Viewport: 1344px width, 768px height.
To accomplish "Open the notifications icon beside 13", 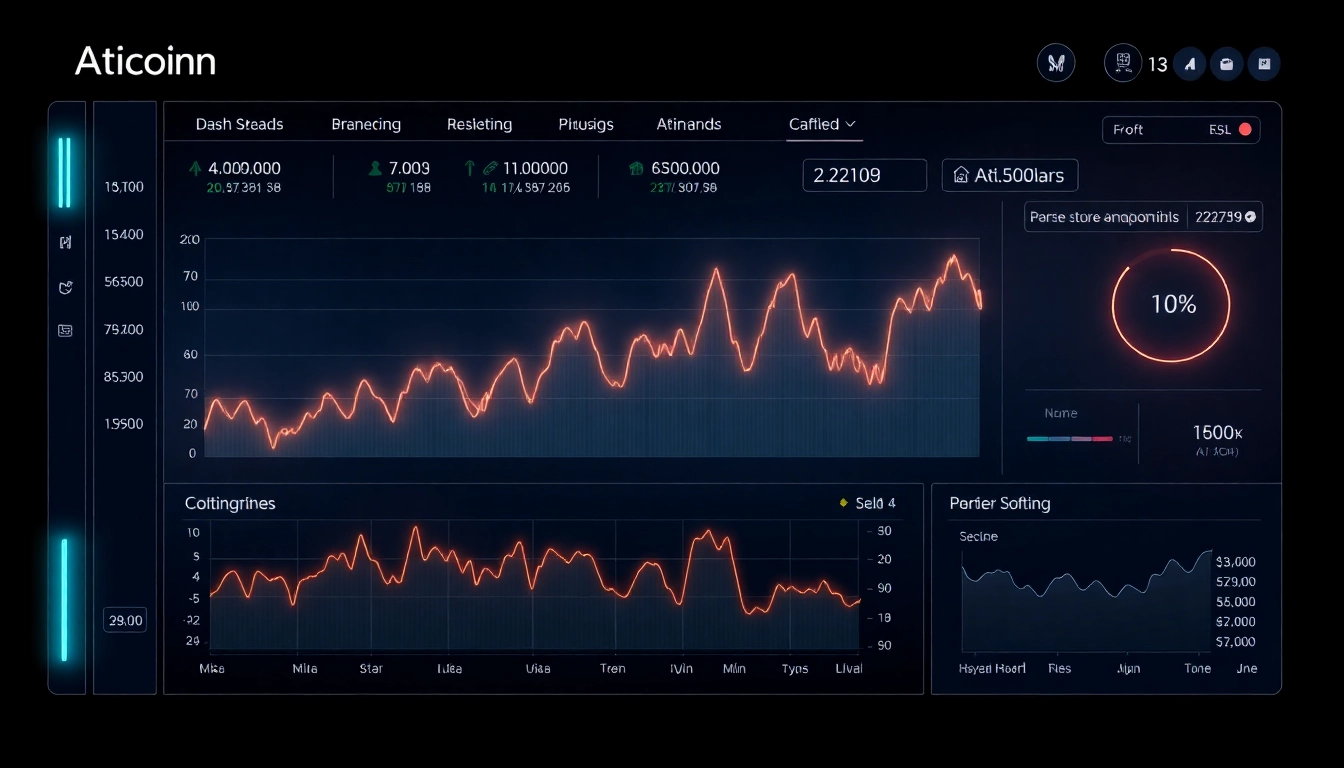I will tap(1122, 63).
